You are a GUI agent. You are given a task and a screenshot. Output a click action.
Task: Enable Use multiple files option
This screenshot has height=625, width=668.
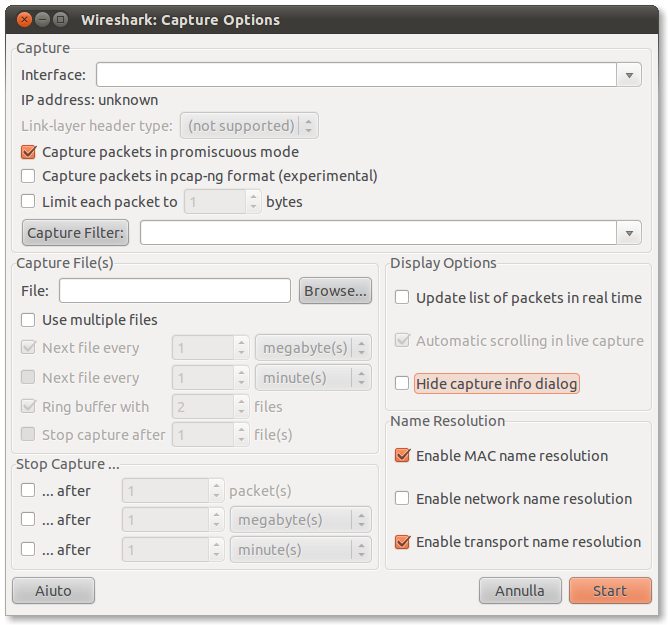point(28,320)
